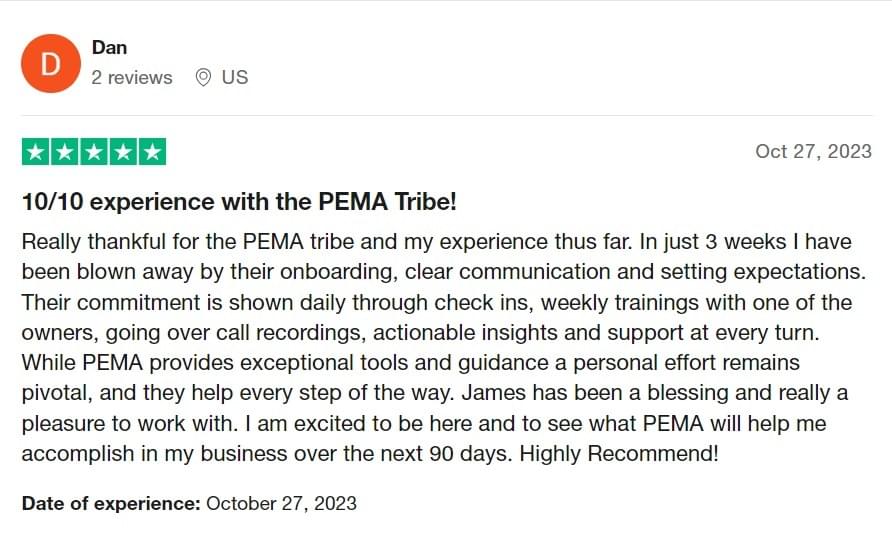The height and width of the screenshot is (536, 892).
Task: Click the 'Oct 27, 2023' review date
Action: pyautogui.click(x=813, y=151)
